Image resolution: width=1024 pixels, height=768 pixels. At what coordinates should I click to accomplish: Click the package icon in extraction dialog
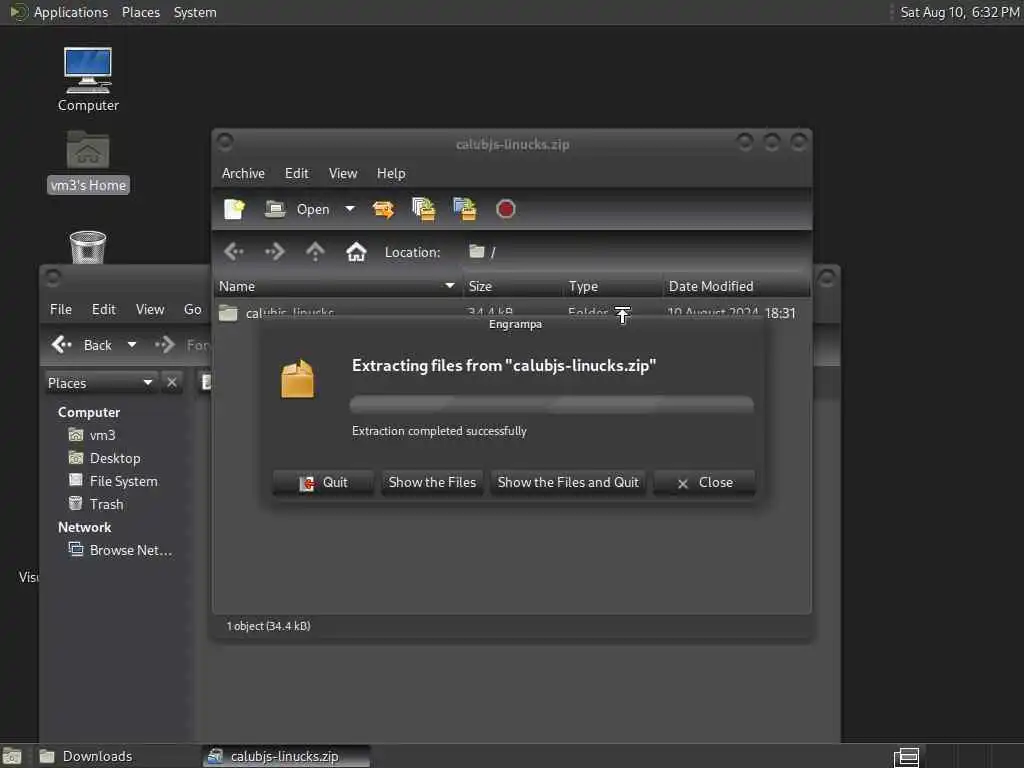pyautogui.click(x=298, y=379)
